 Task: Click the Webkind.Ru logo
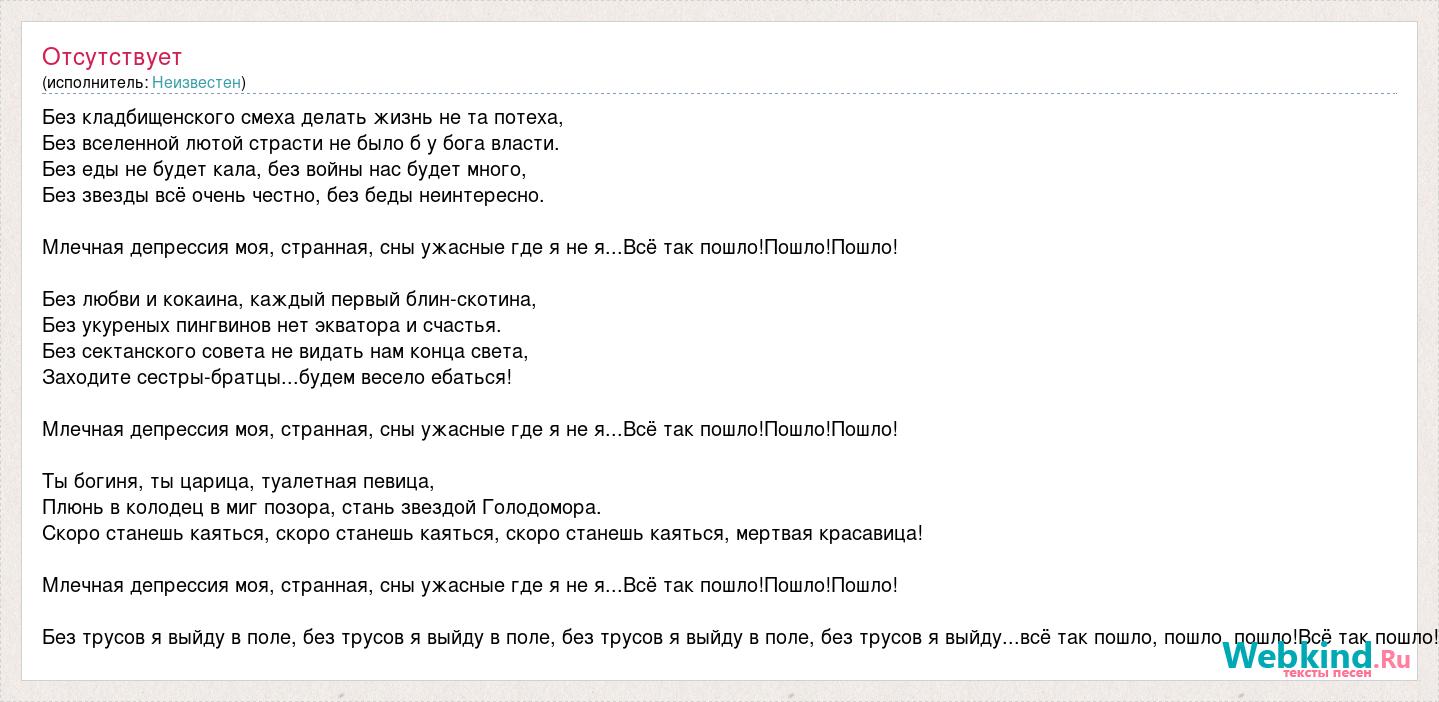point(1316,658)
